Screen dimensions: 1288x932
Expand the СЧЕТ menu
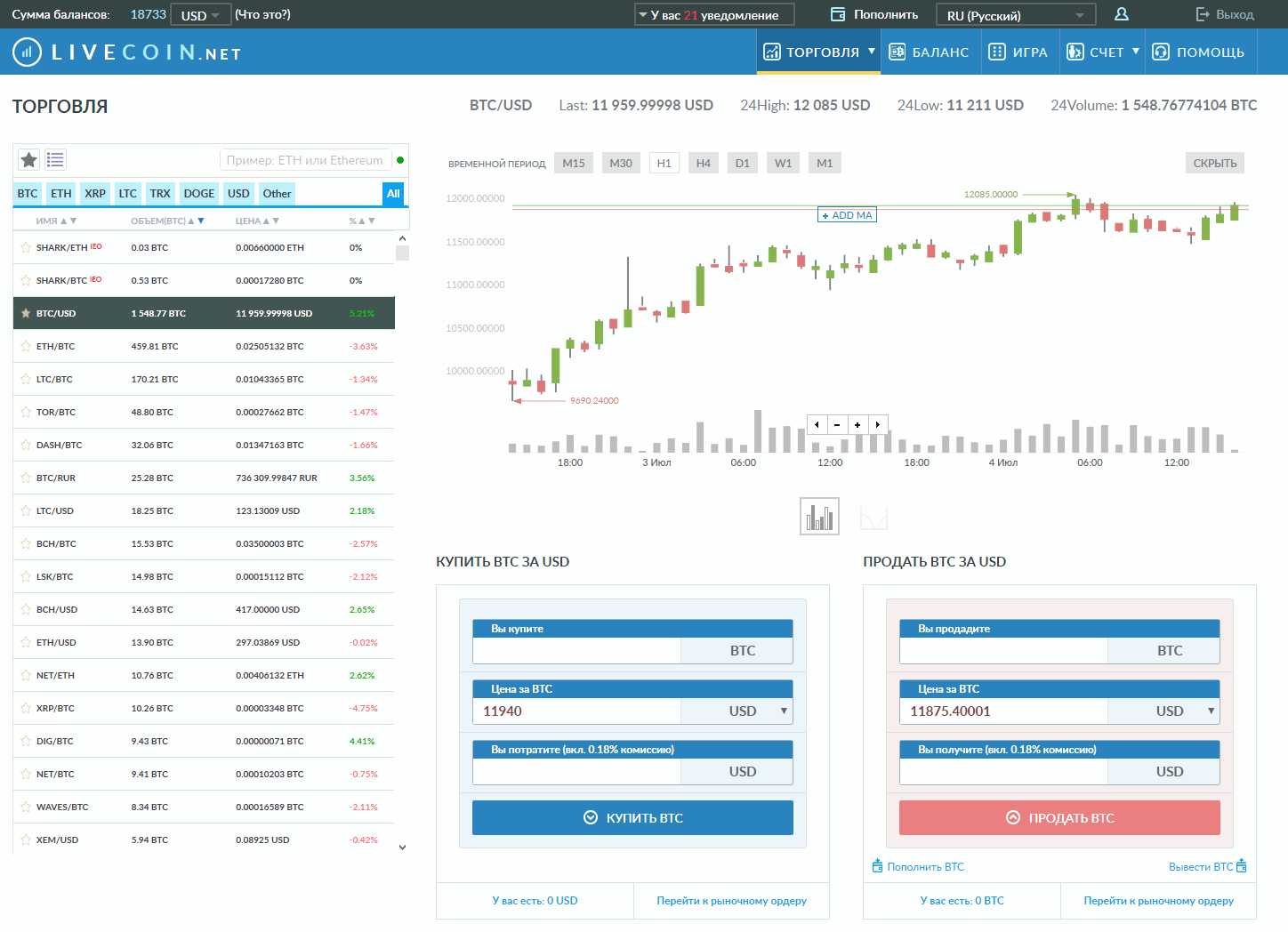[x=1103, y=52]
